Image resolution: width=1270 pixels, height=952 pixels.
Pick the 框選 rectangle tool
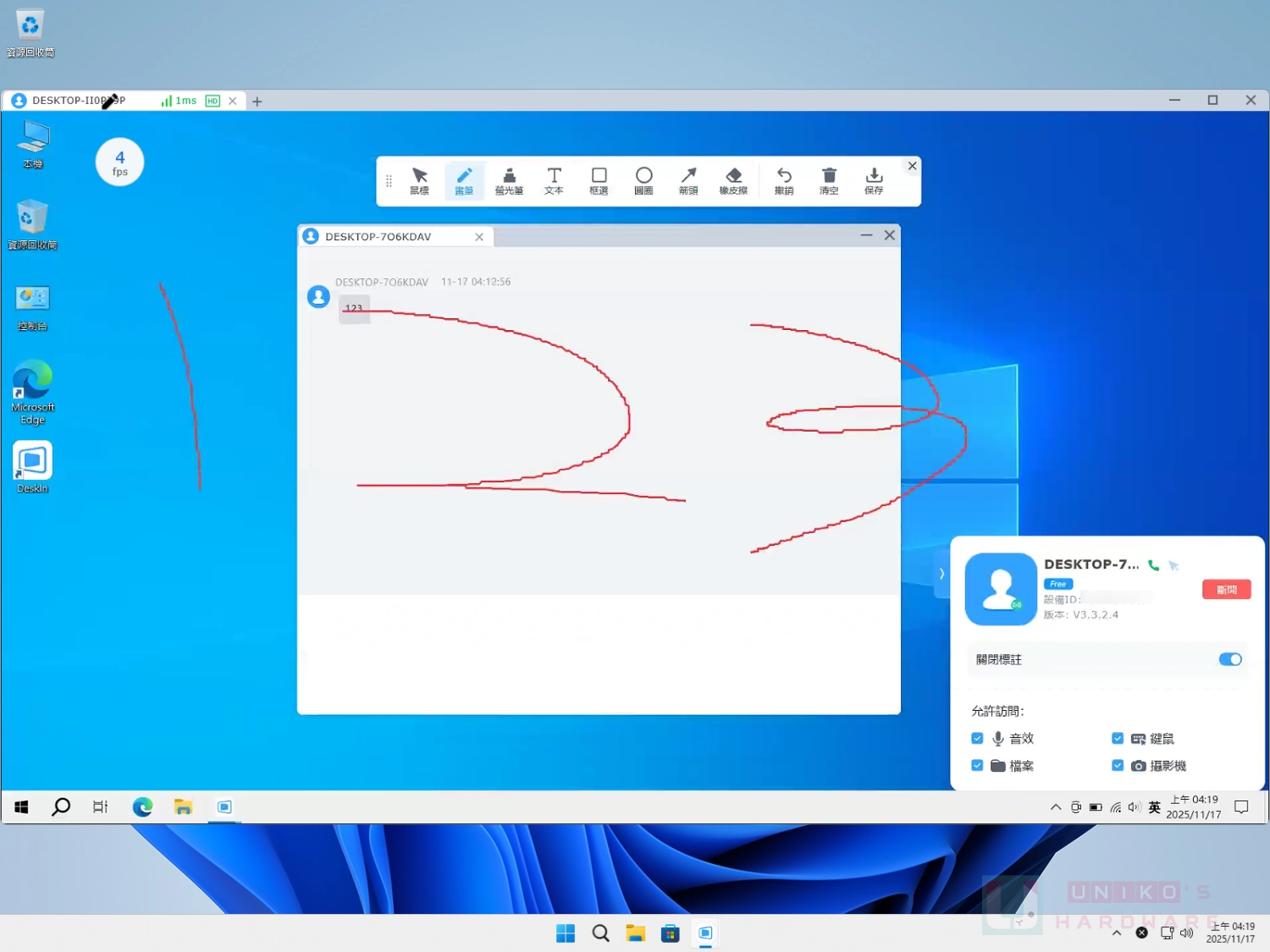click(x=599, y=180)
